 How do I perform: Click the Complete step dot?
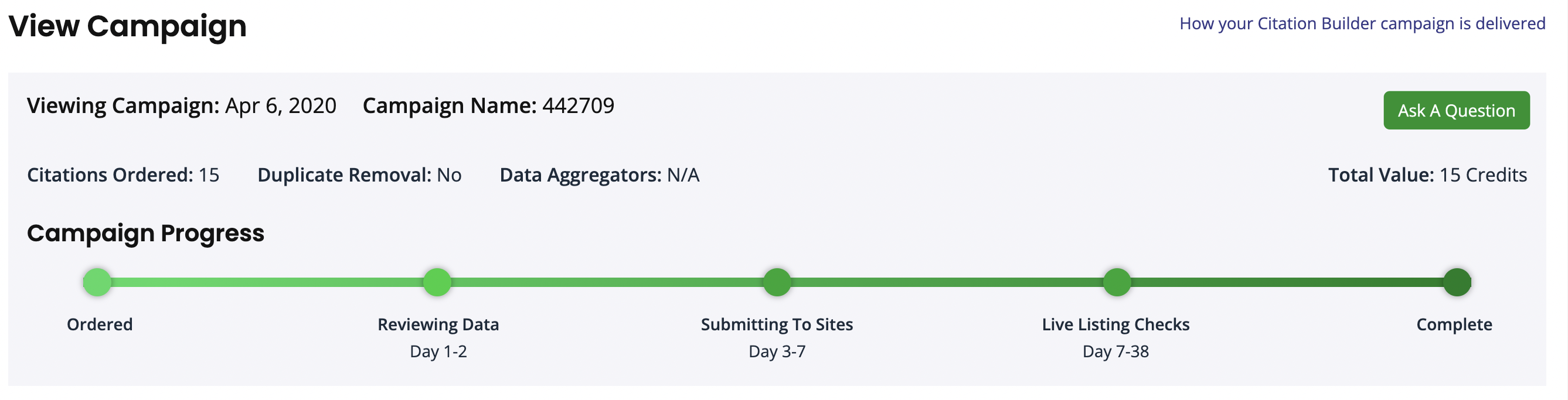click(1457, 282)
